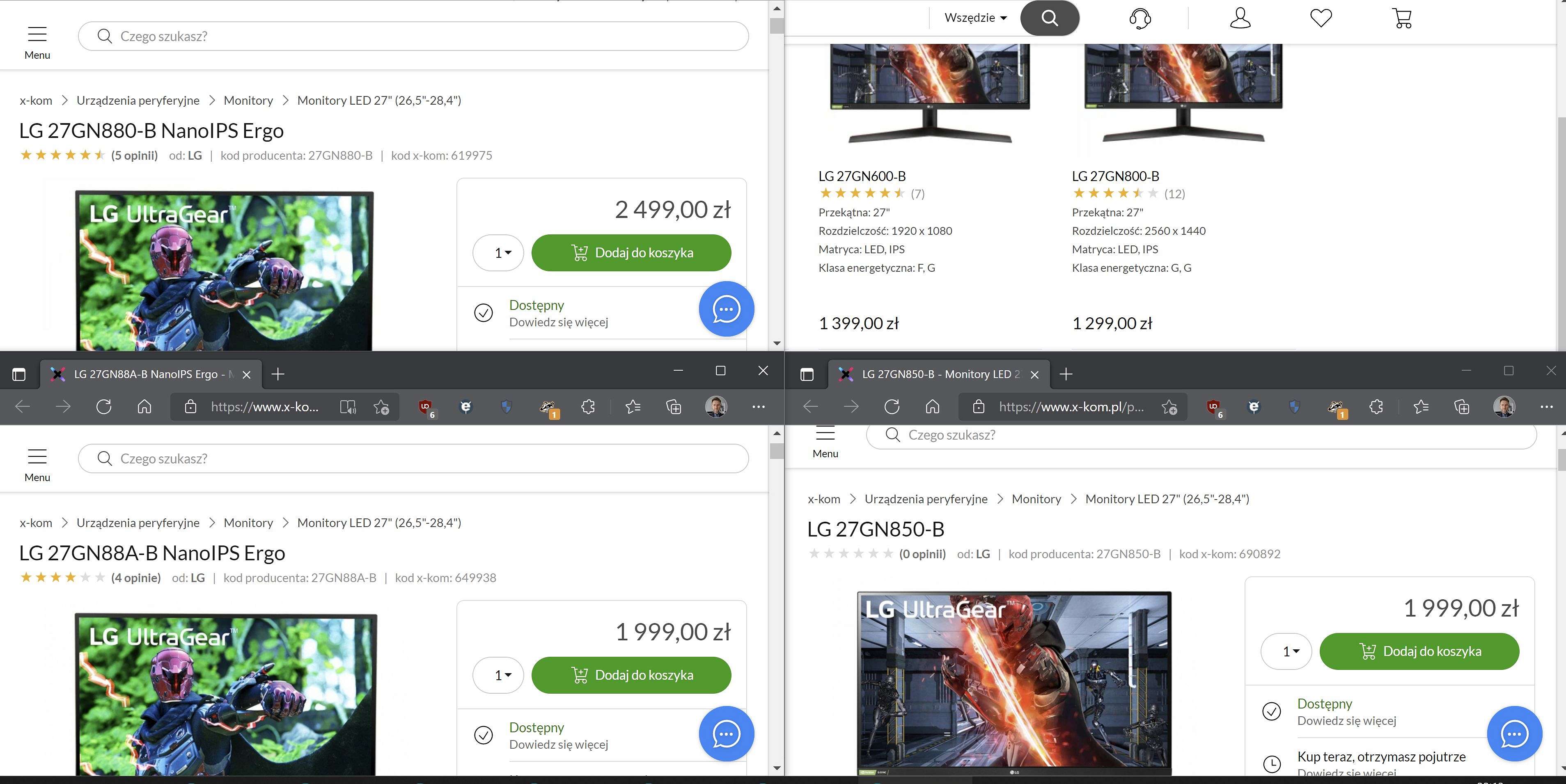Image resolution: width=1566 pixels, height=784 pixels.
Task: Open the LG 27GN600-B product link
Action: (x=862, y=176)
